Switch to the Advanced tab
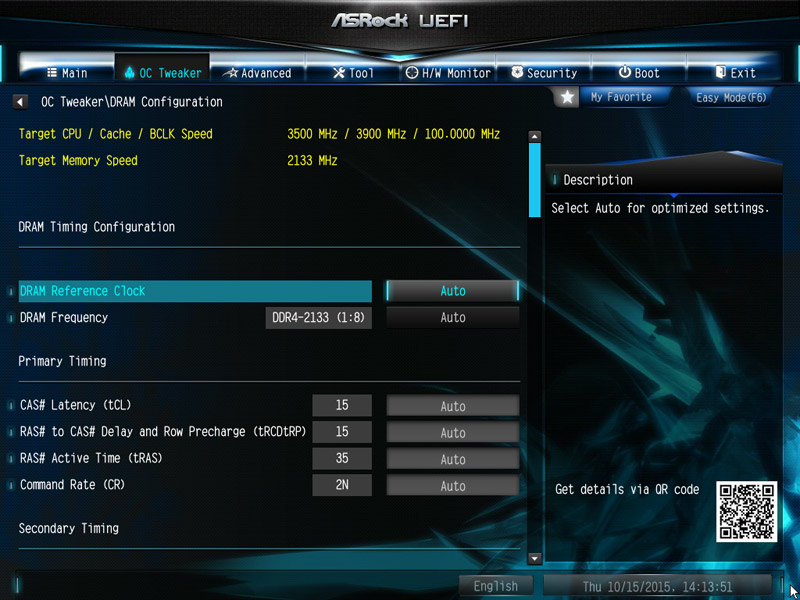The height and width of the screenshot is (600, 800). point(258,73)
